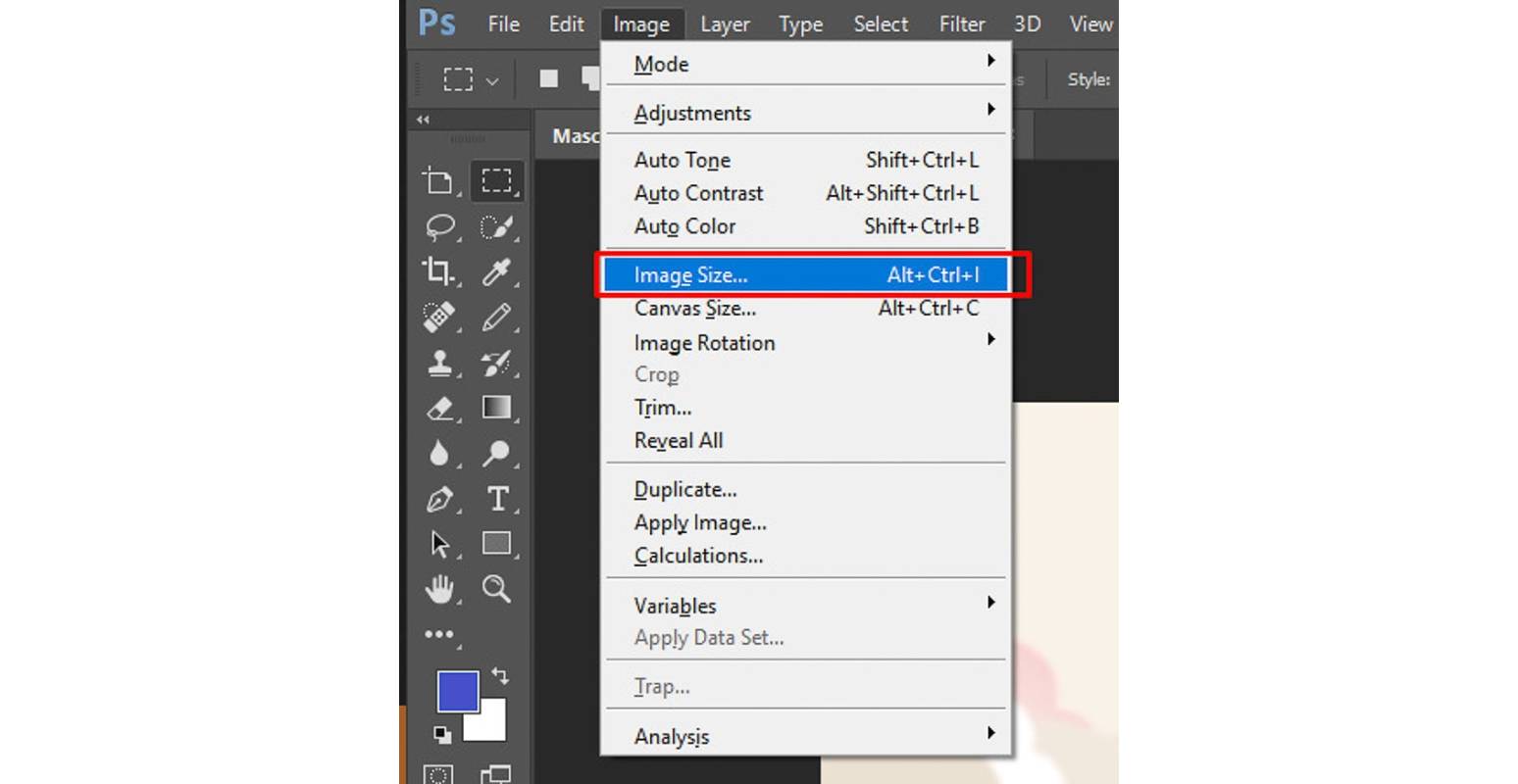This screenshot has height=784, width=1518.
Task: Select the Crop tool
Action: [438, 272]
